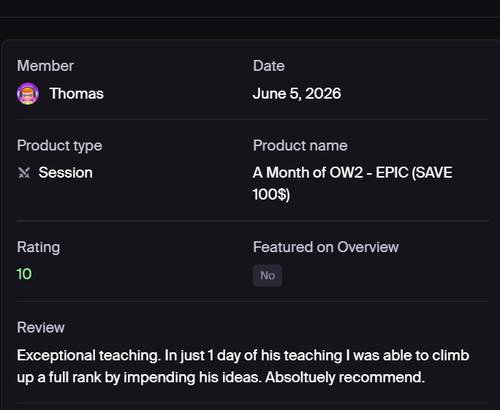
Task: Click the Featured on Overview label
Action: (326, 247)
